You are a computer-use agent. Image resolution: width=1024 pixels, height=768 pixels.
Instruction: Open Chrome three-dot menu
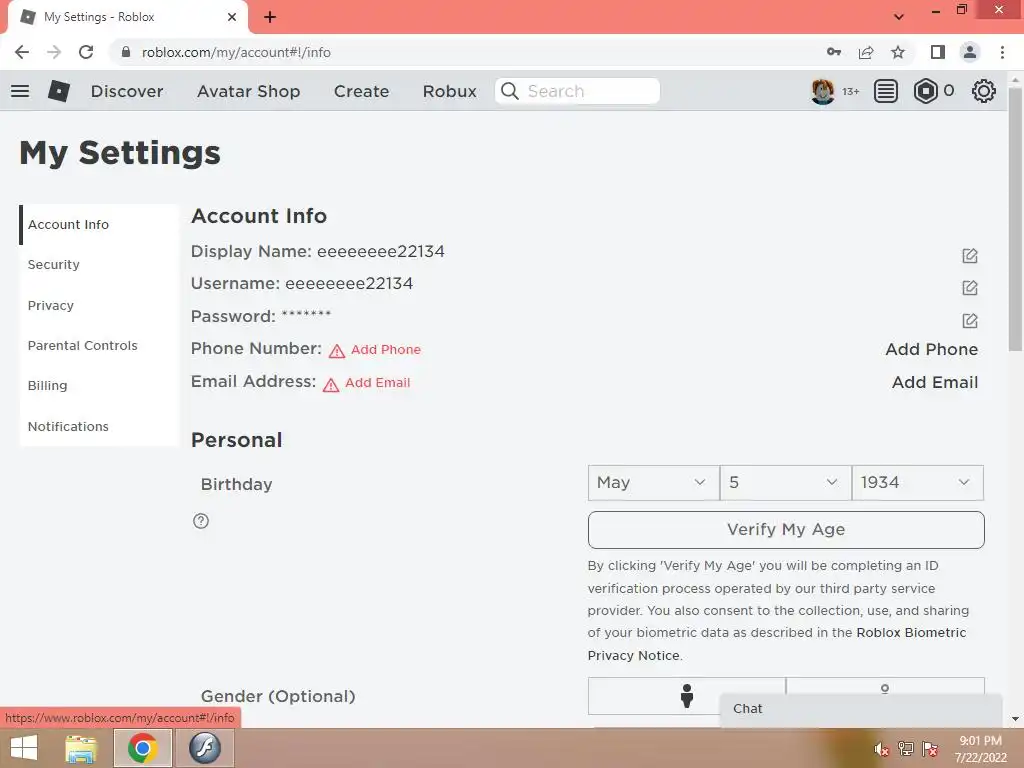pyautogui.click(x=1002, y=52)
